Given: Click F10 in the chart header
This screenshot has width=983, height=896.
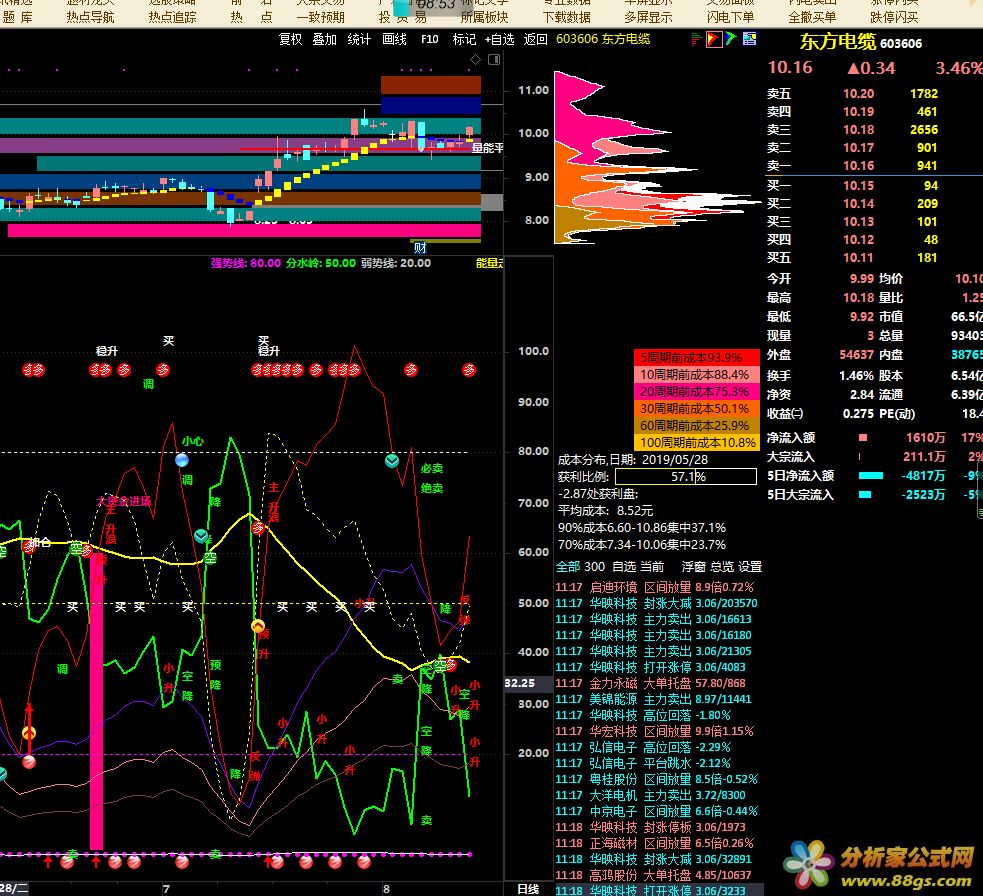Looking at the screenshot, I should pyautogui.click(x=429, y=40).
